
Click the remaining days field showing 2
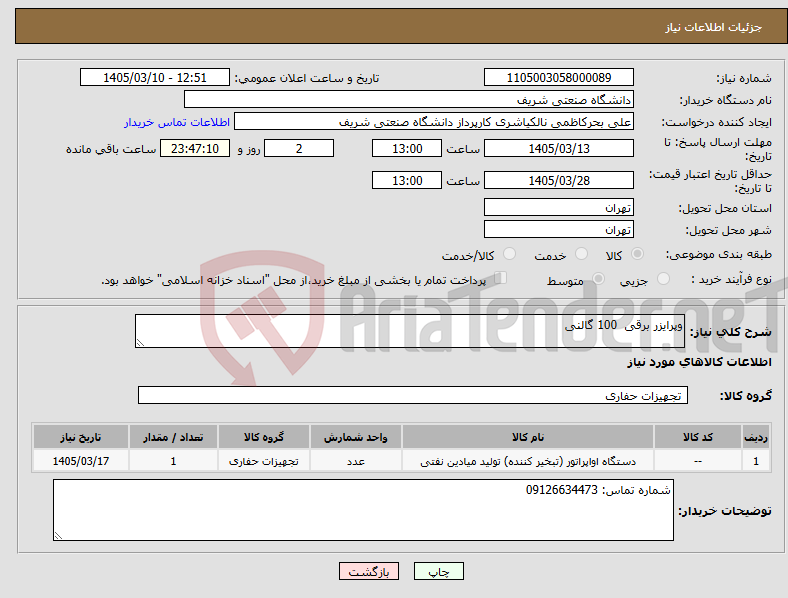299,148
